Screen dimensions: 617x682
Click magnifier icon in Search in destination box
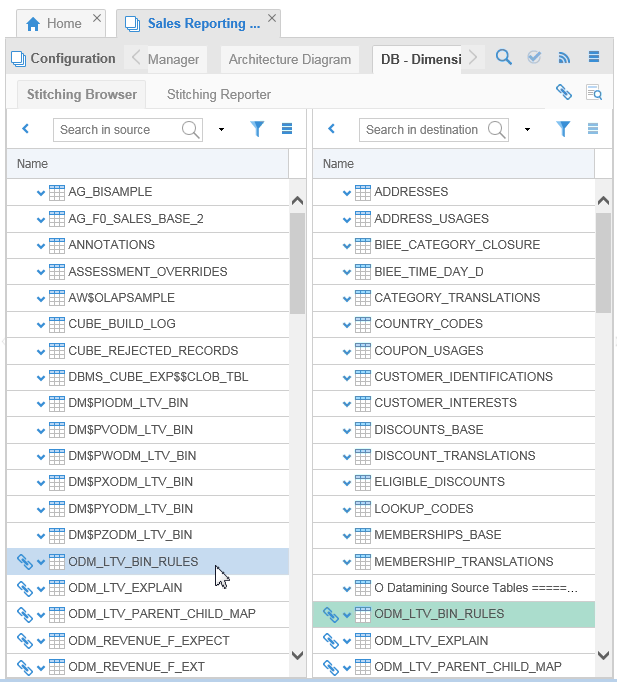point(497,130)
